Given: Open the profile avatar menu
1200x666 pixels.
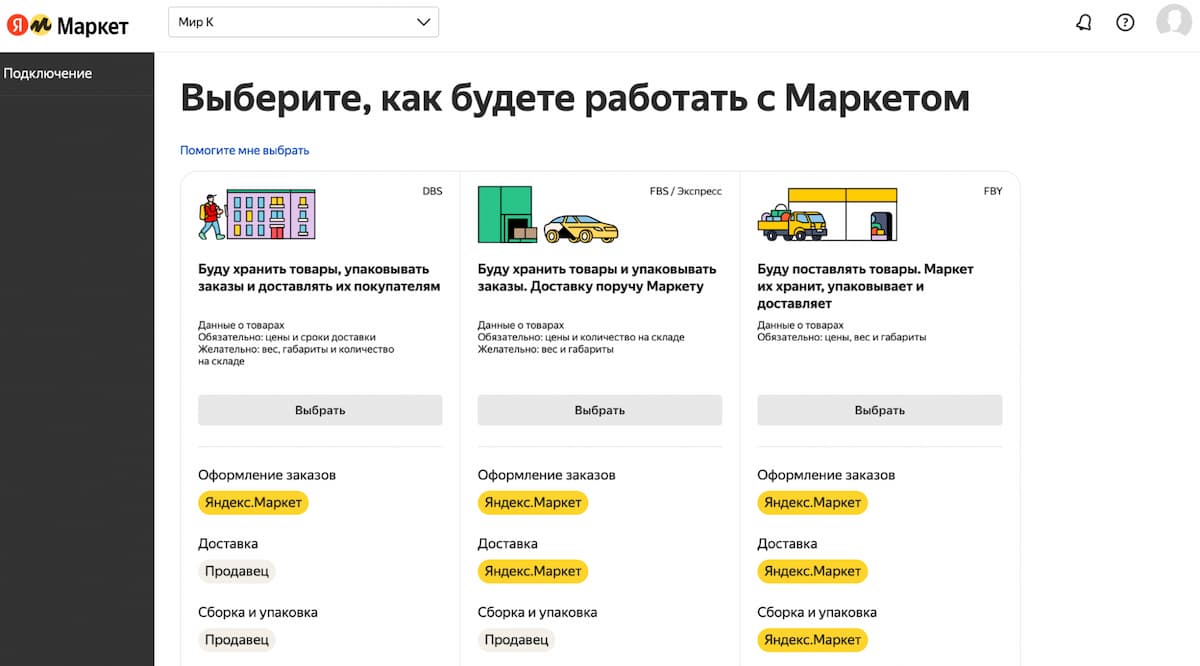Looking at the screenshot, I should tap(1173, 21).
